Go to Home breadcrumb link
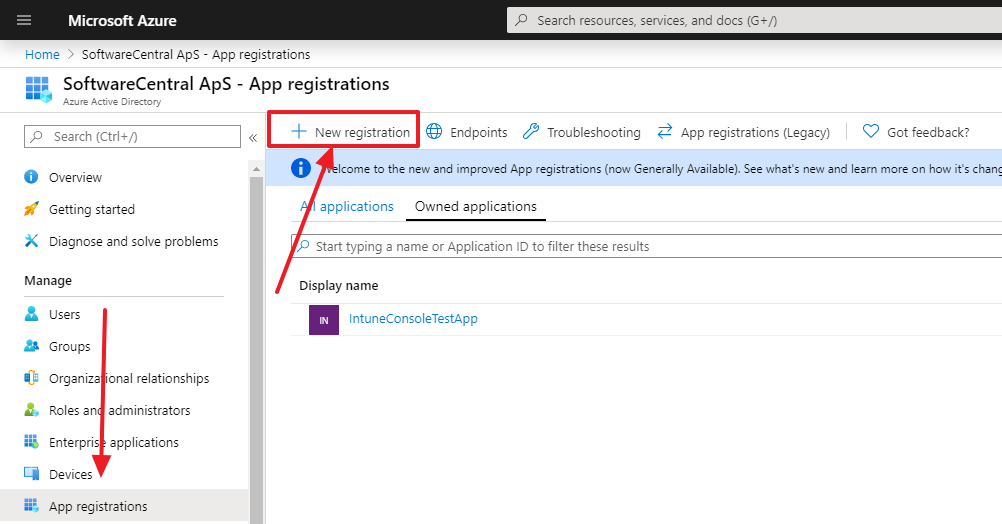 42,54
